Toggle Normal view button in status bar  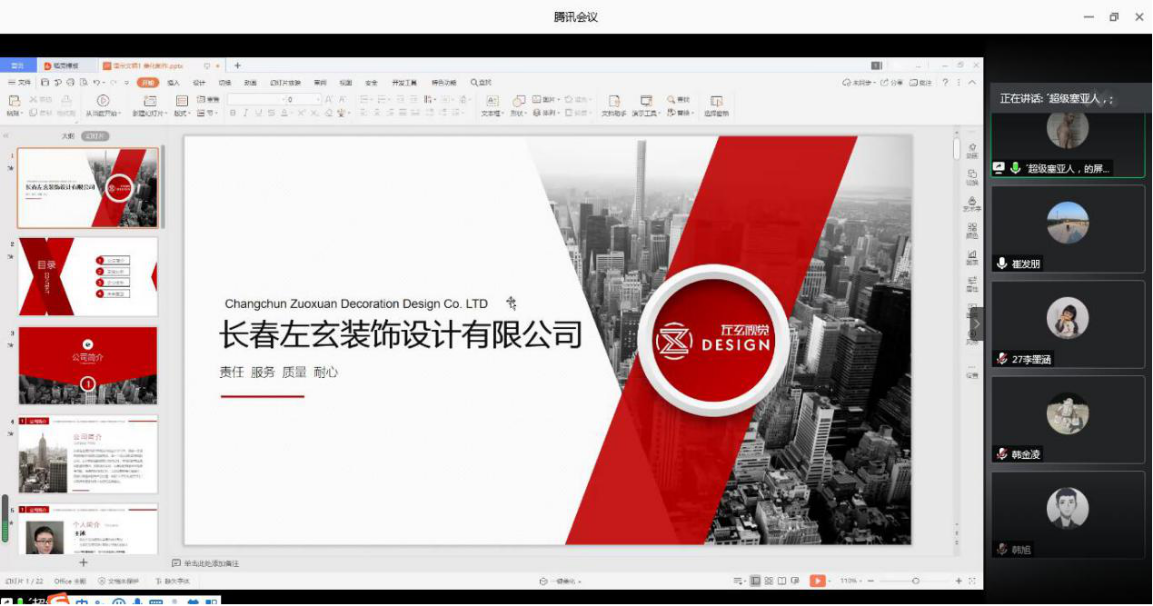(x=755, y=581)
